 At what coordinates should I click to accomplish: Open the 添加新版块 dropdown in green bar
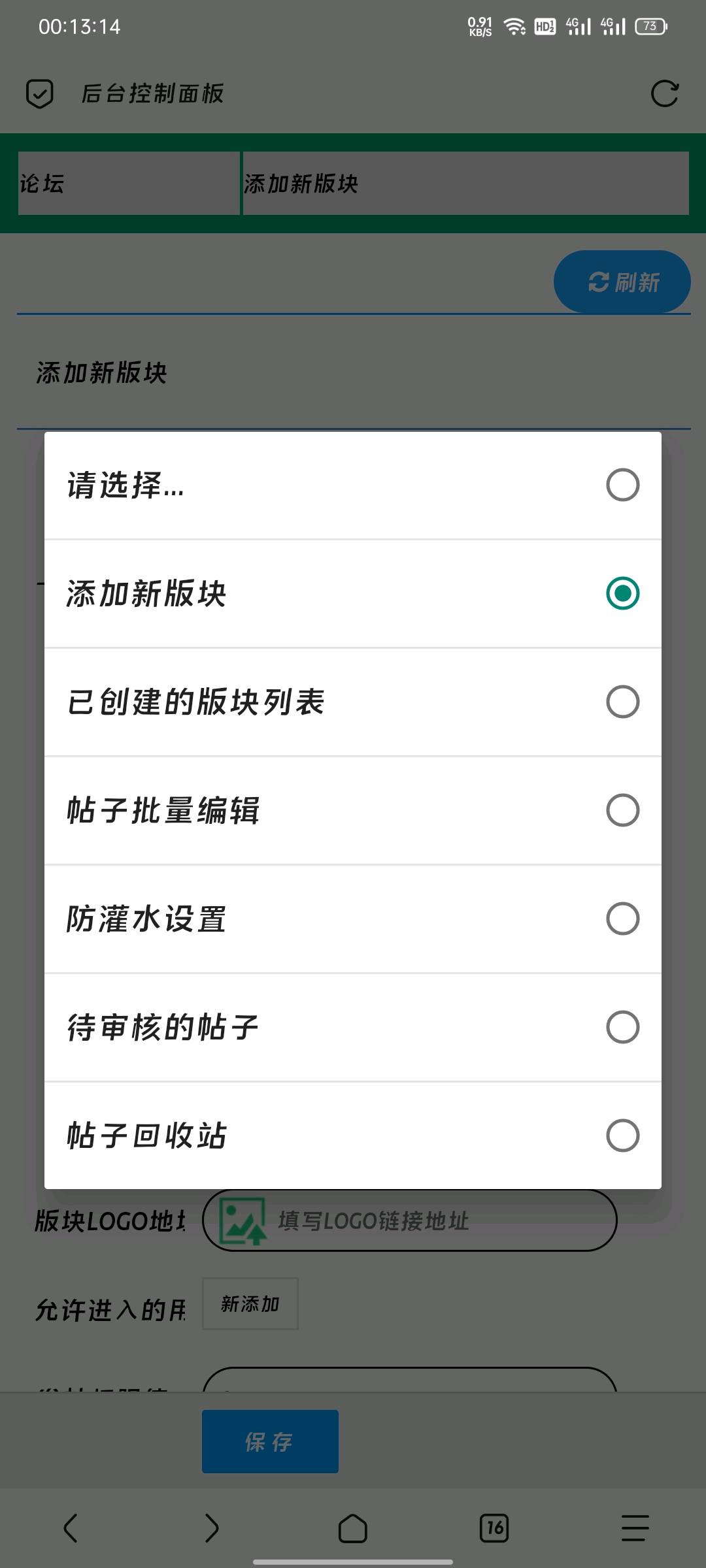click(466, 184)
